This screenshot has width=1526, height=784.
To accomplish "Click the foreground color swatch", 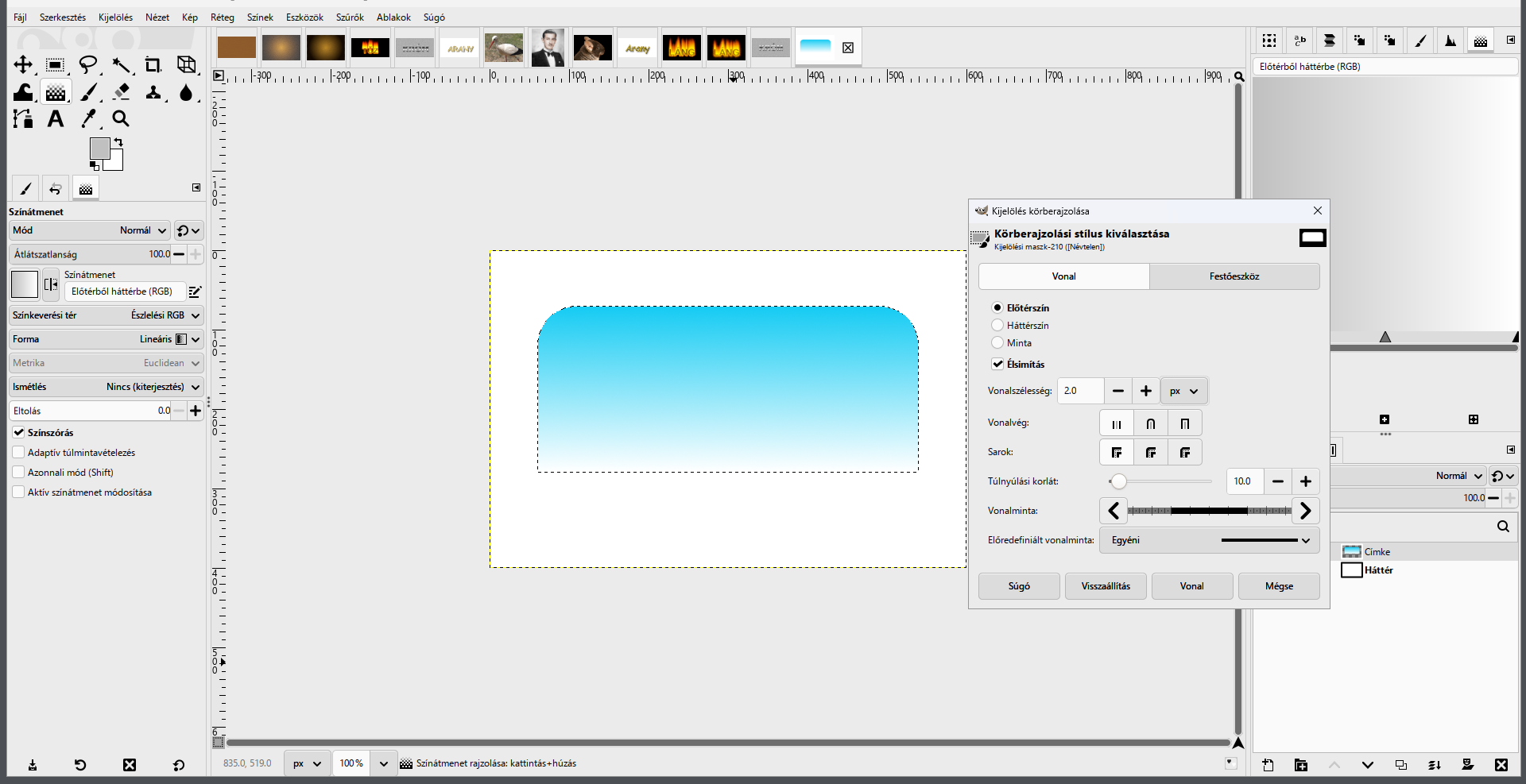I will pyautogui.click(x=99, y=148).
